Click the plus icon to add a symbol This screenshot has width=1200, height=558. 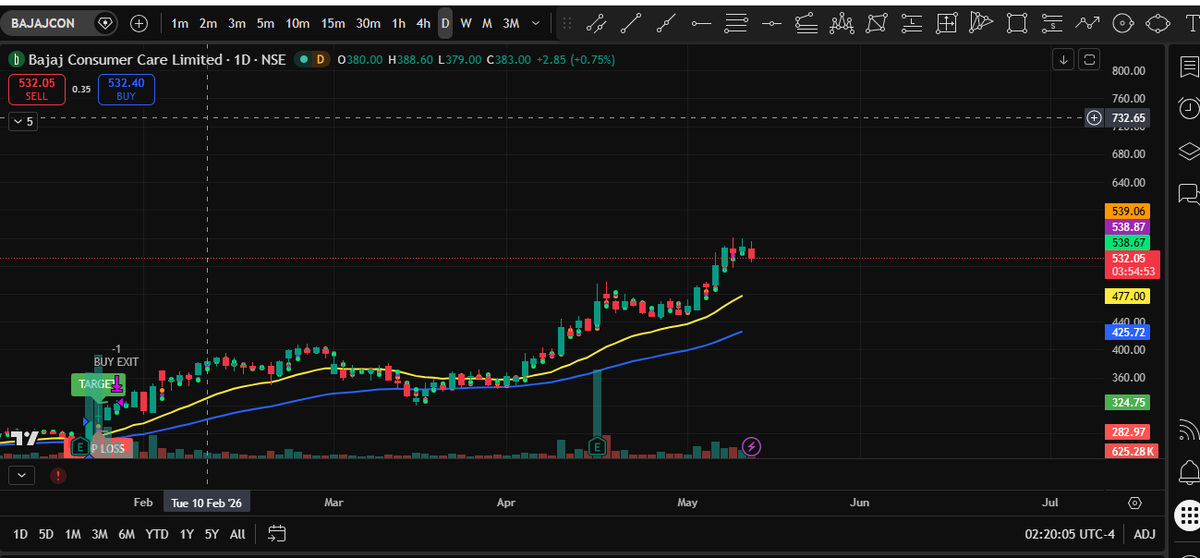tap(139, 23)
